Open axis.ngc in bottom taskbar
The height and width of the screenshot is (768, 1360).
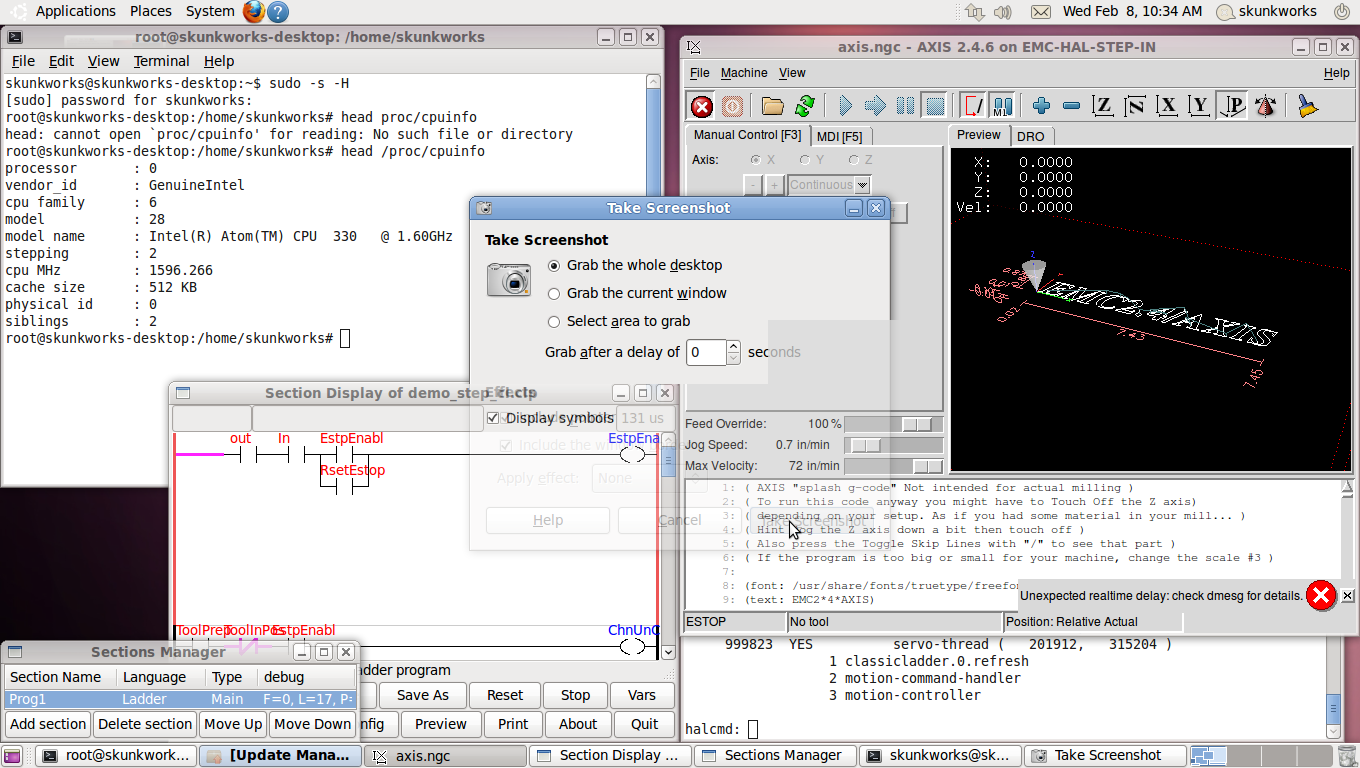447,756
